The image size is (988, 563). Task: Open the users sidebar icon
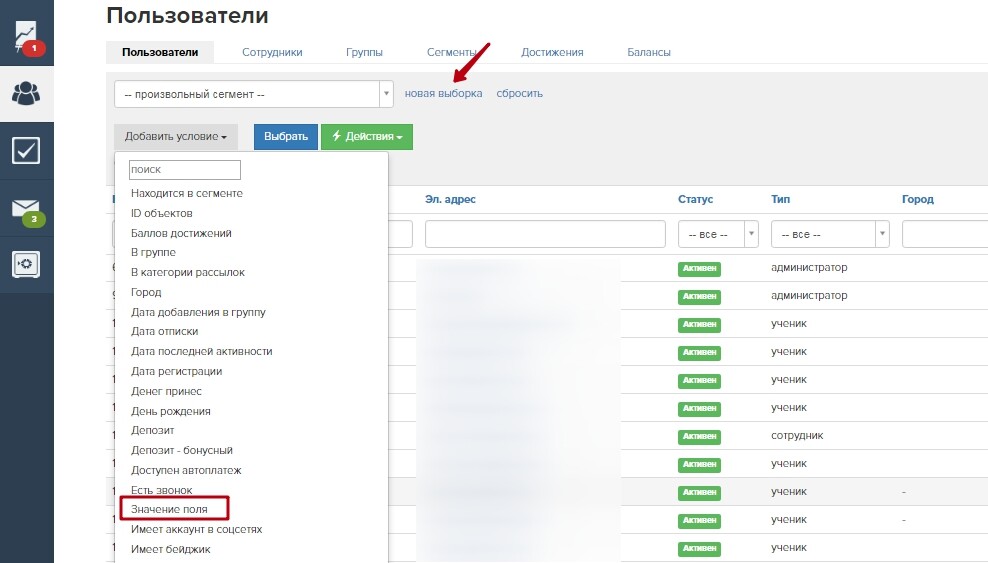[26, 94]
